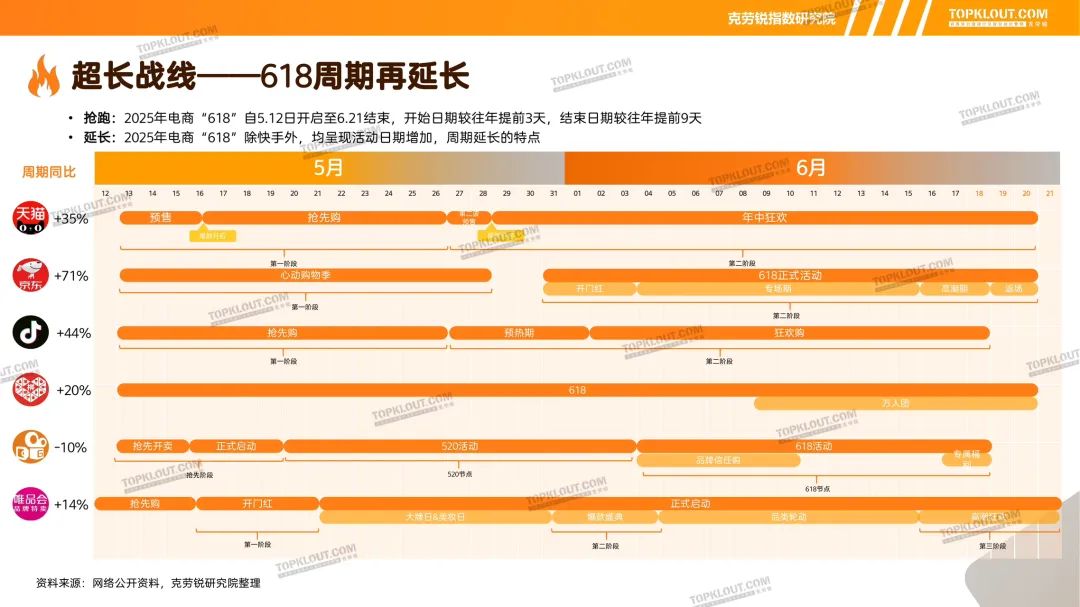Click the +44% value for Douyin
The image size is (1080, 607).
74,333
